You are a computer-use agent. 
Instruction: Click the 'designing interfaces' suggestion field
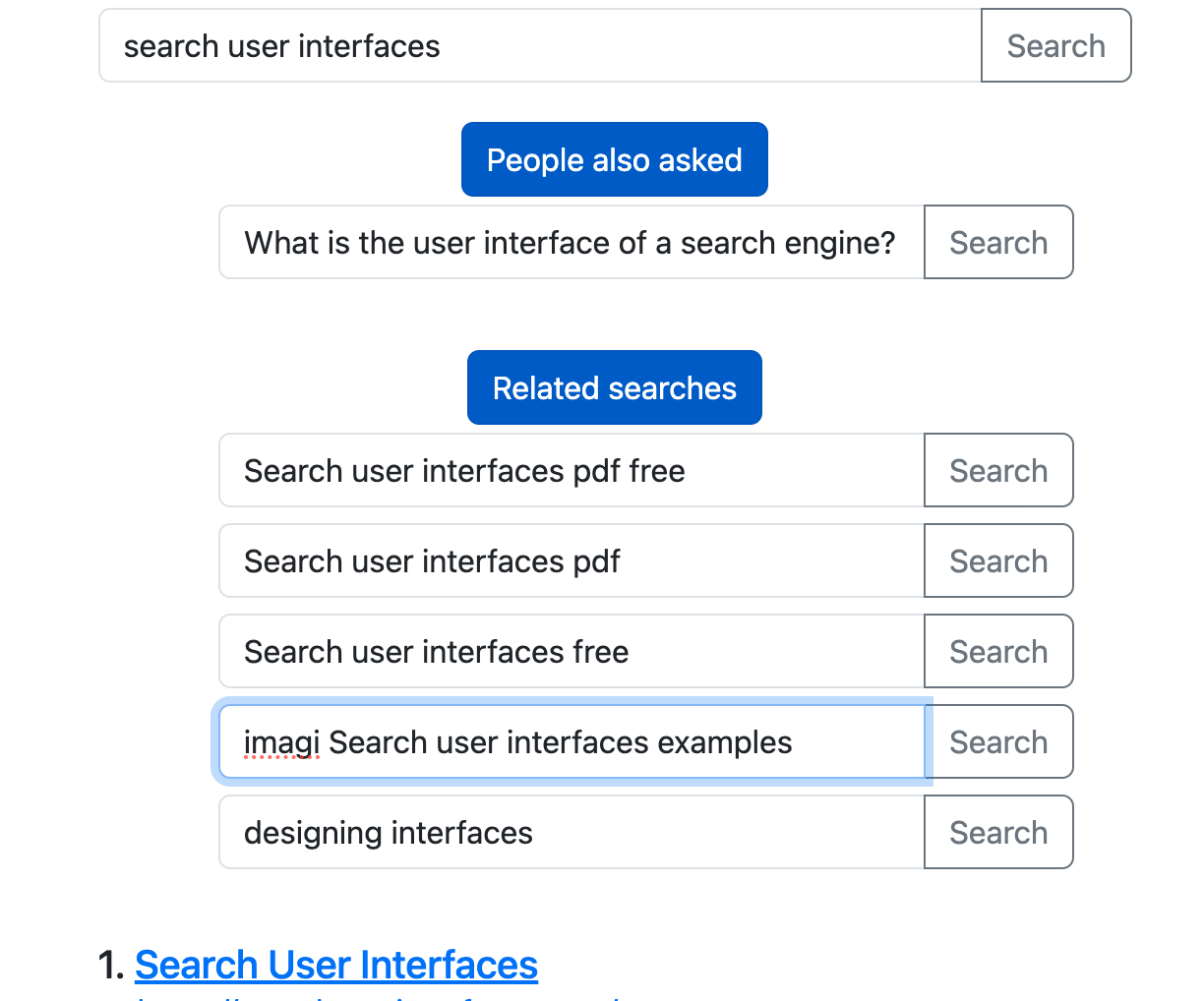[x=571, y=833]
